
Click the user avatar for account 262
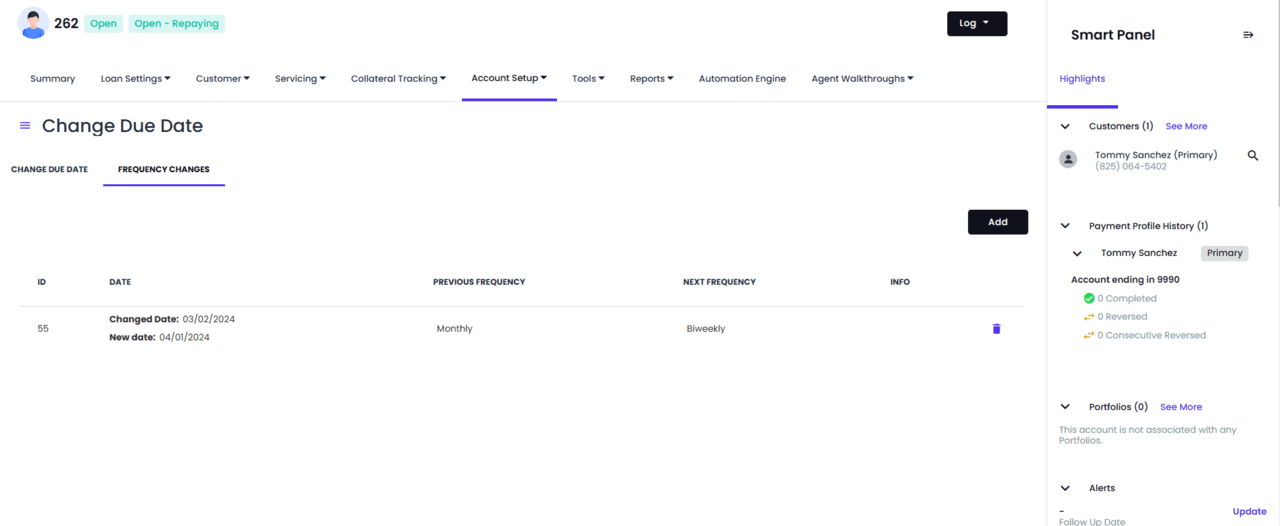click(33, 23)
